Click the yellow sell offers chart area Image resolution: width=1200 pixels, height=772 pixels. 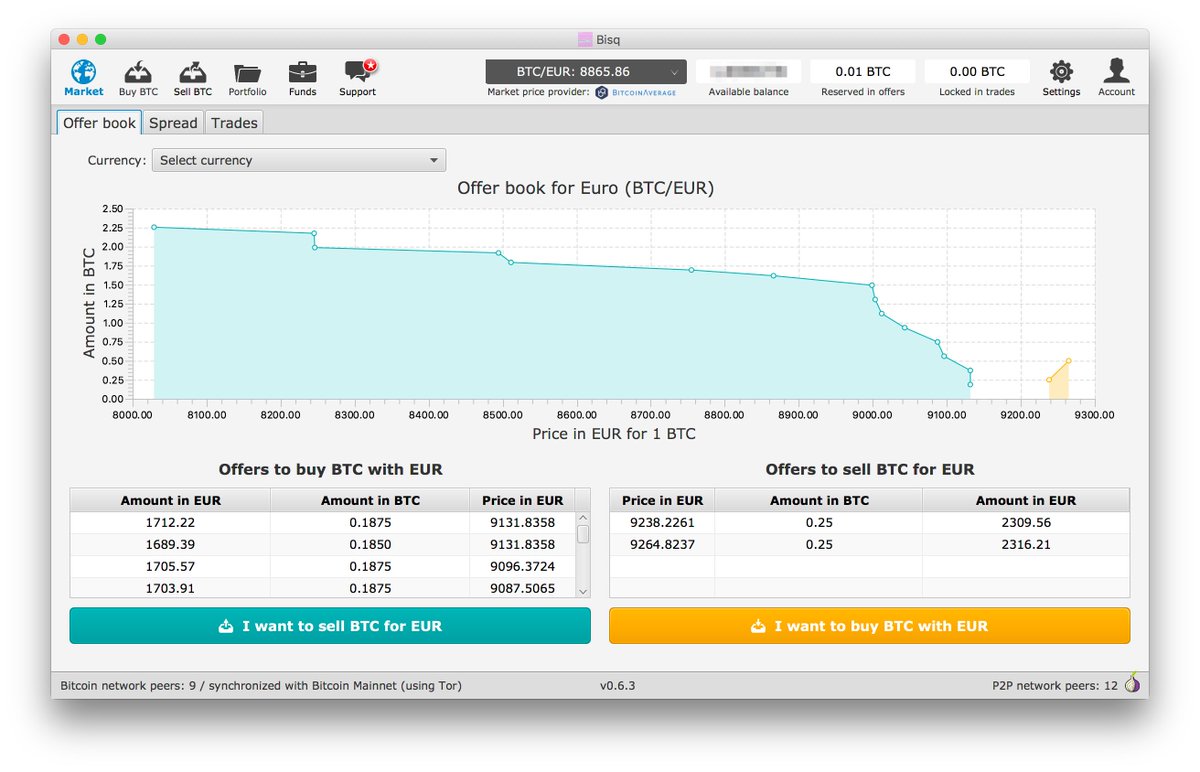(x=1061, y=384)
